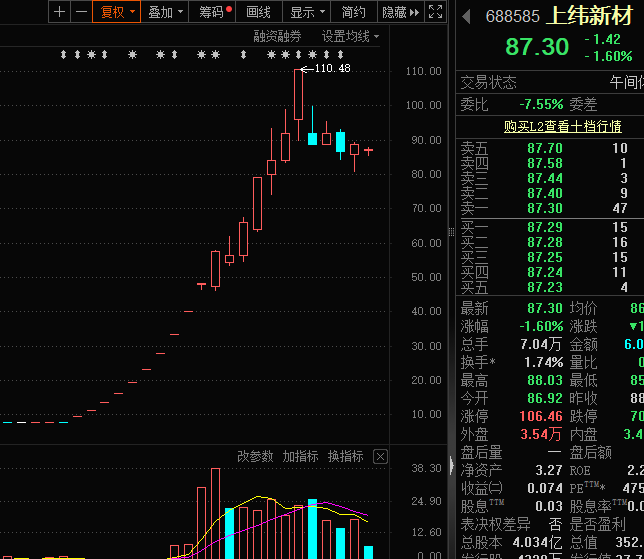Click the 最高 value 88.03
Screen dimensions: 644x559
[x=545, y=380]
